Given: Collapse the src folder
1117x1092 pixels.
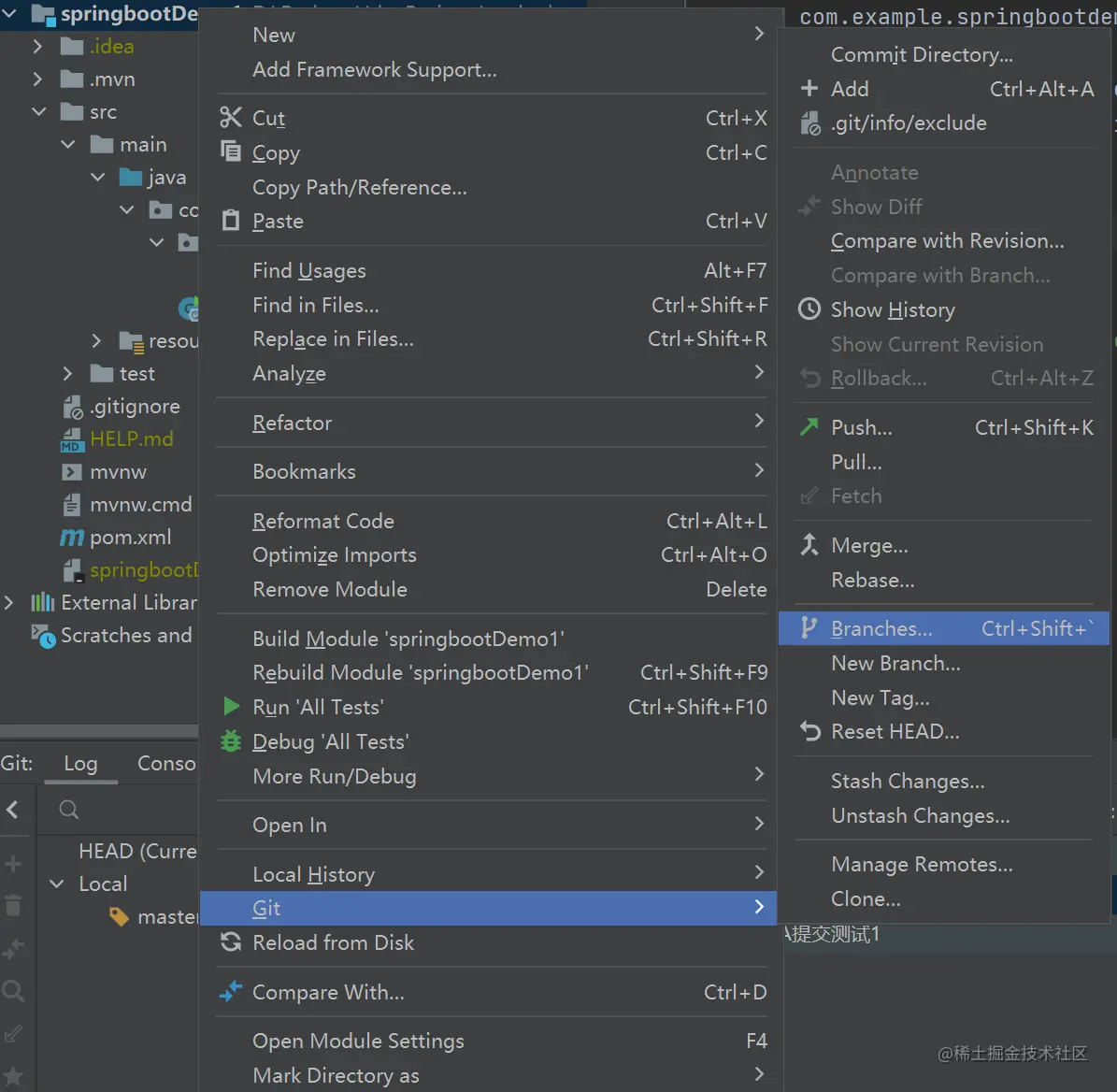Looking at the screenshot, I should point(38,112).
